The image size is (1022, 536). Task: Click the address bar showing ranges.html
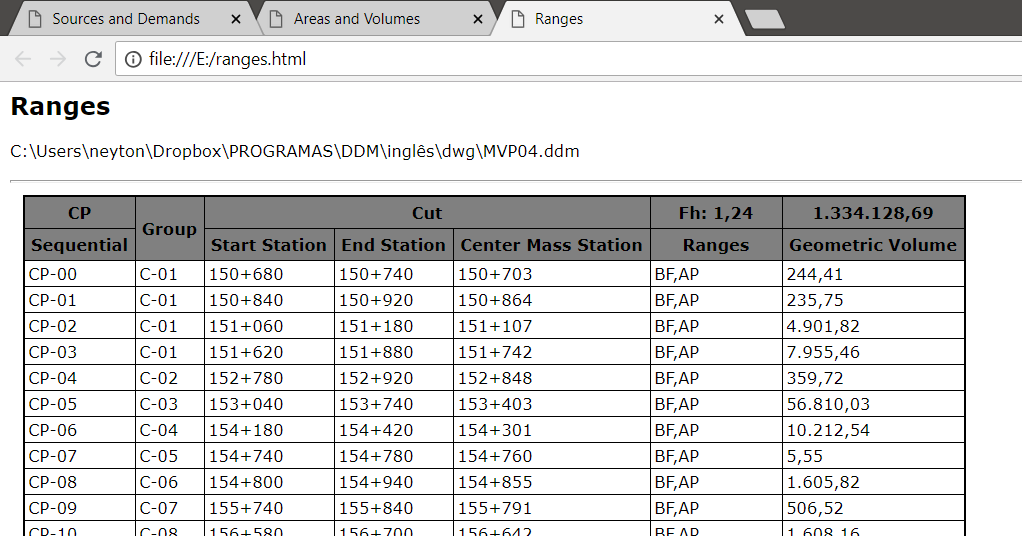(560, 59)
